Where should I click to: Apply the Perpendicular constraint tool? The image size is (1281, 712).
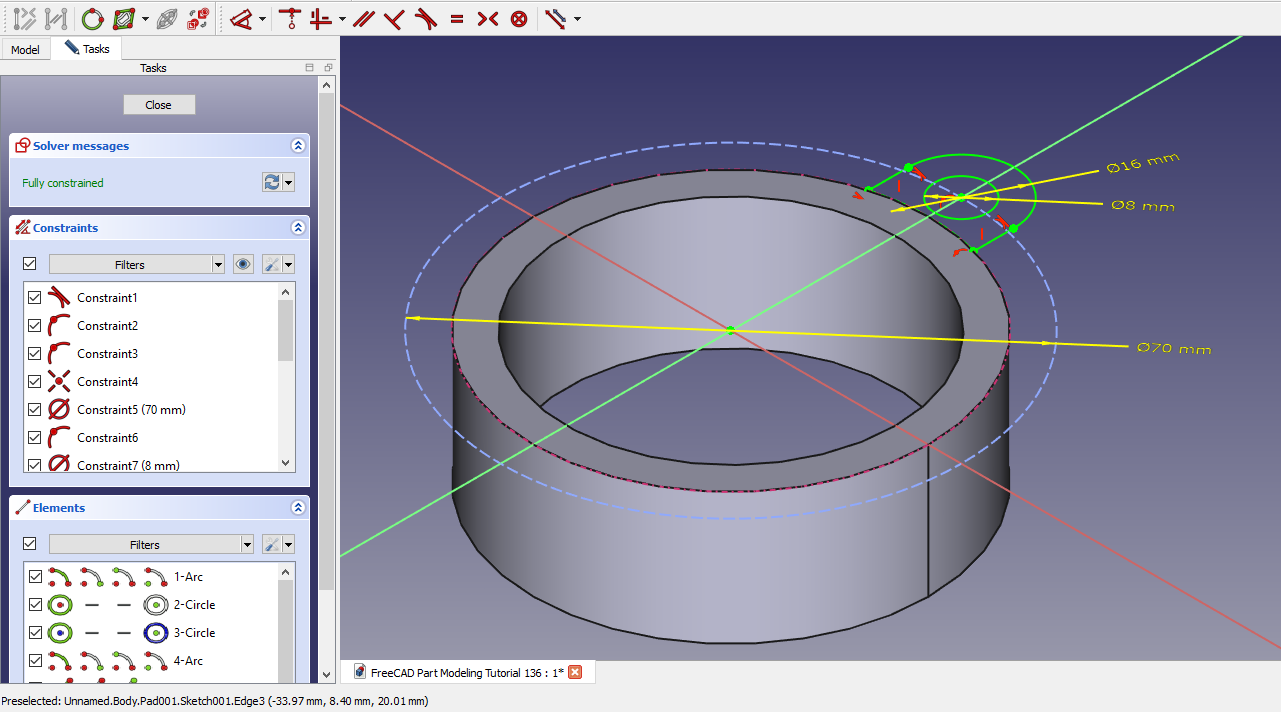(394, 18)
